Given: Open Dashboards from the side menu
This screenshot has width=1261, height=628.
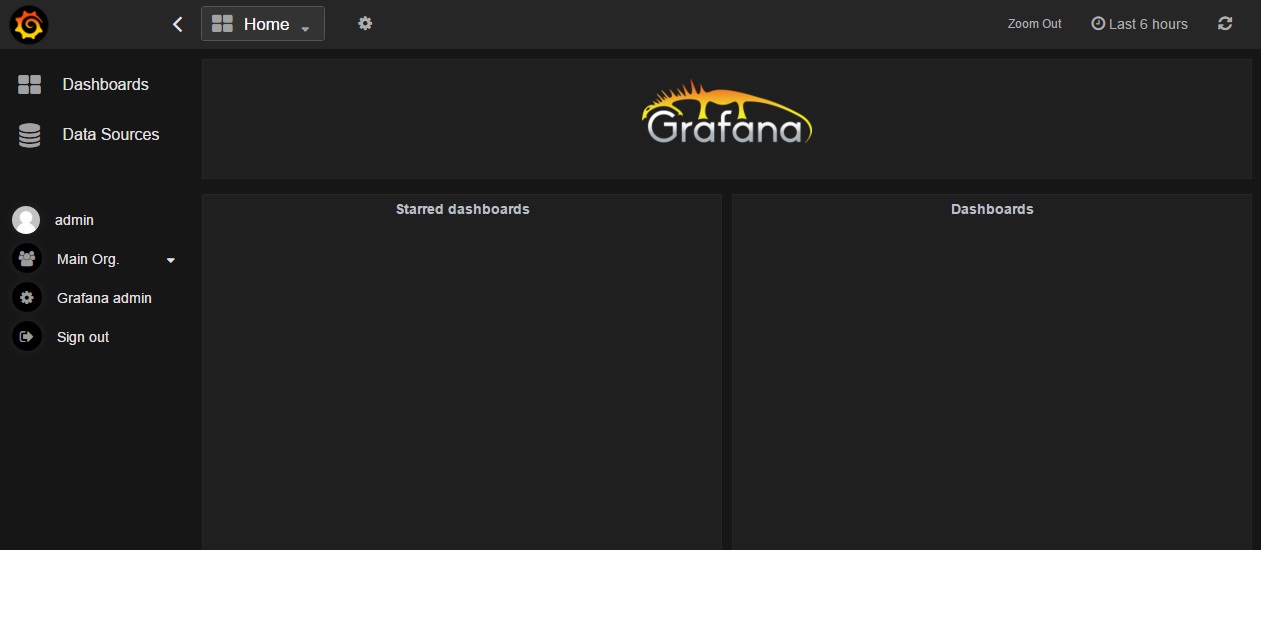Looking at the screenshot, I should pyautogui.click(x=105, y=85).
